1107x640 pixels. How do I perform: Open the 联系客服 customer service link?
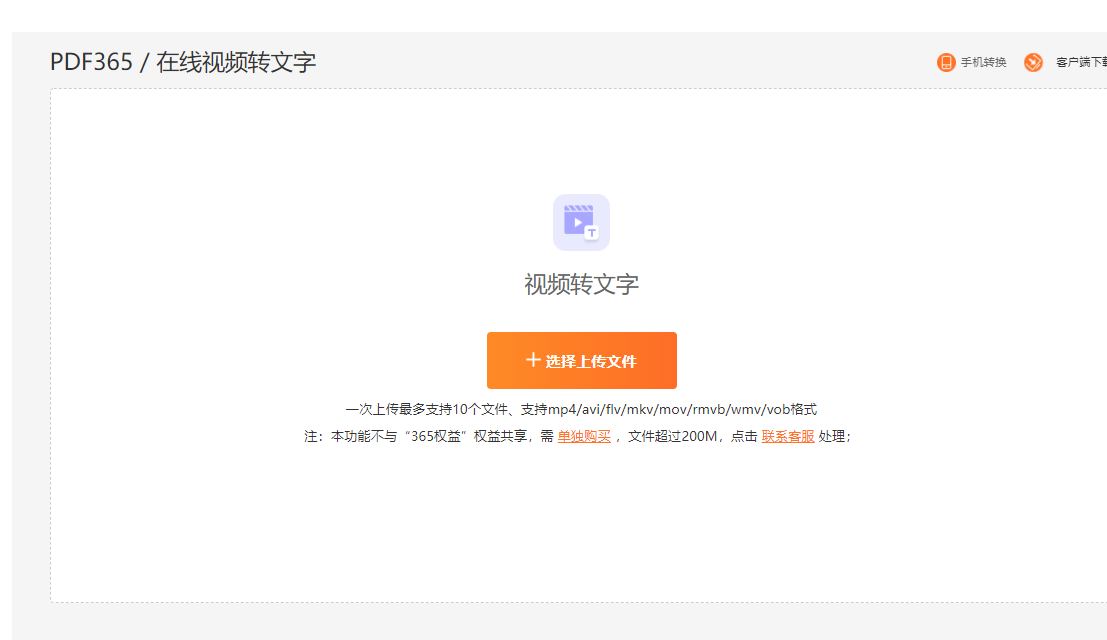pyautogui.click(x=788, y=436)
